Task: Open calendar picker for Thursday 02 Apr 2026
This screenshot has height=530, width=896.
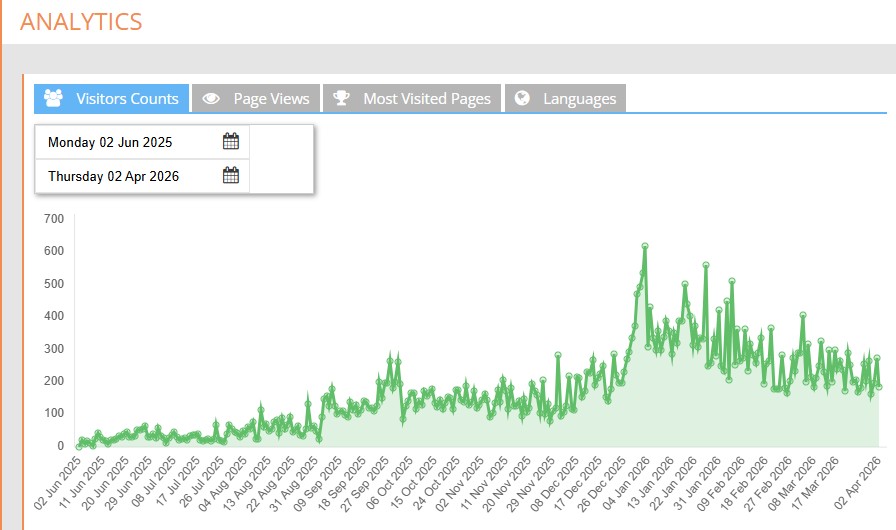Action: (x=231, y=176)
